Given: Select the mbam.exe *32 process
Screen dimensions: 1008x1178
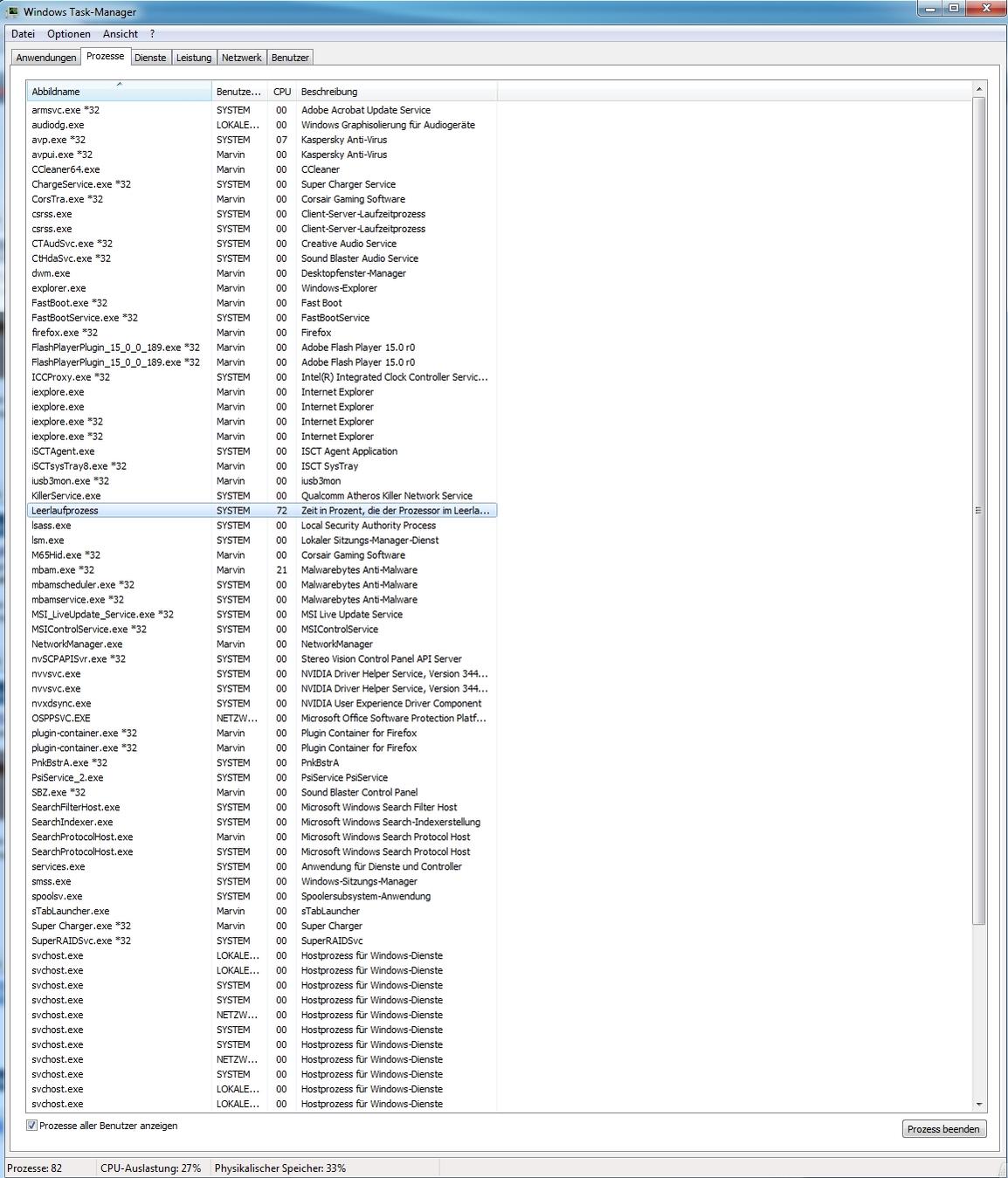Looking at the screenshot, I should point(262,570).
